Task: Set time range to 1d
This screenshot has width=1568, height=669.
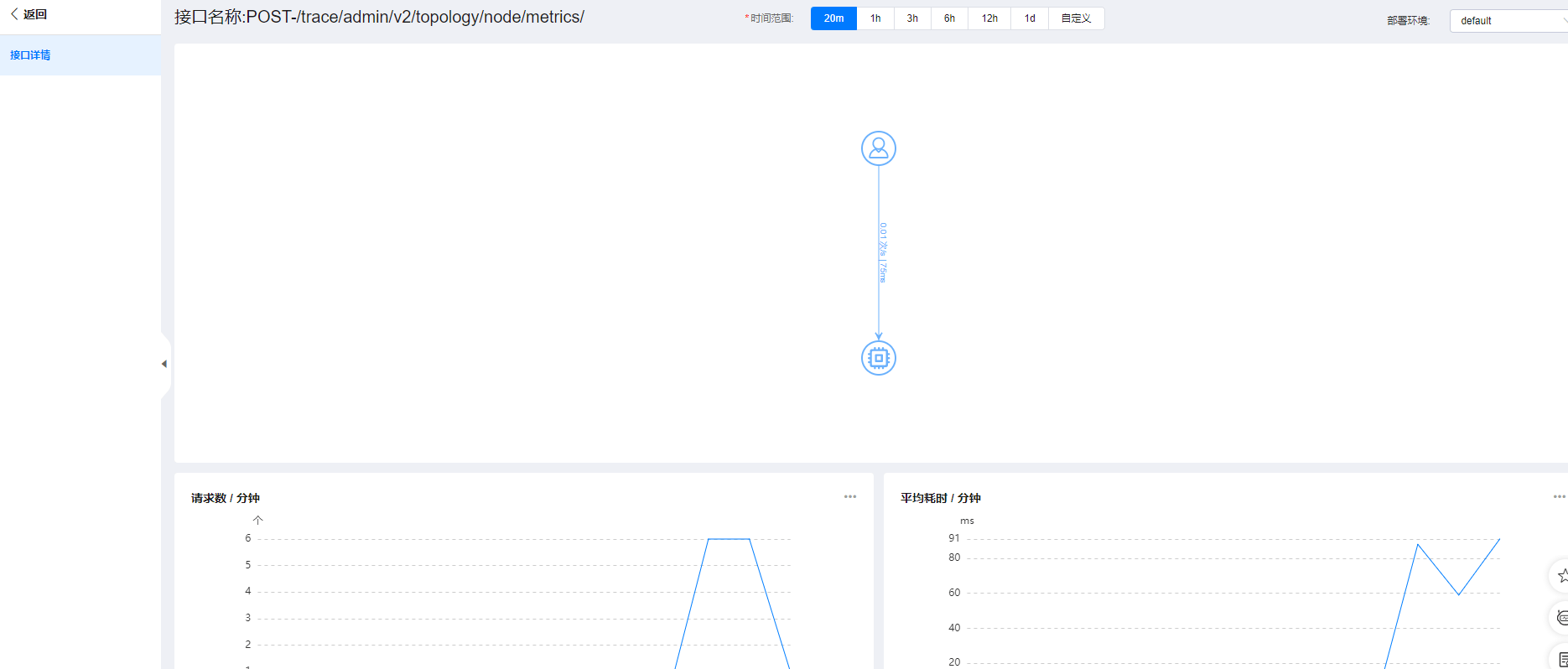Action: (1030, 18)
